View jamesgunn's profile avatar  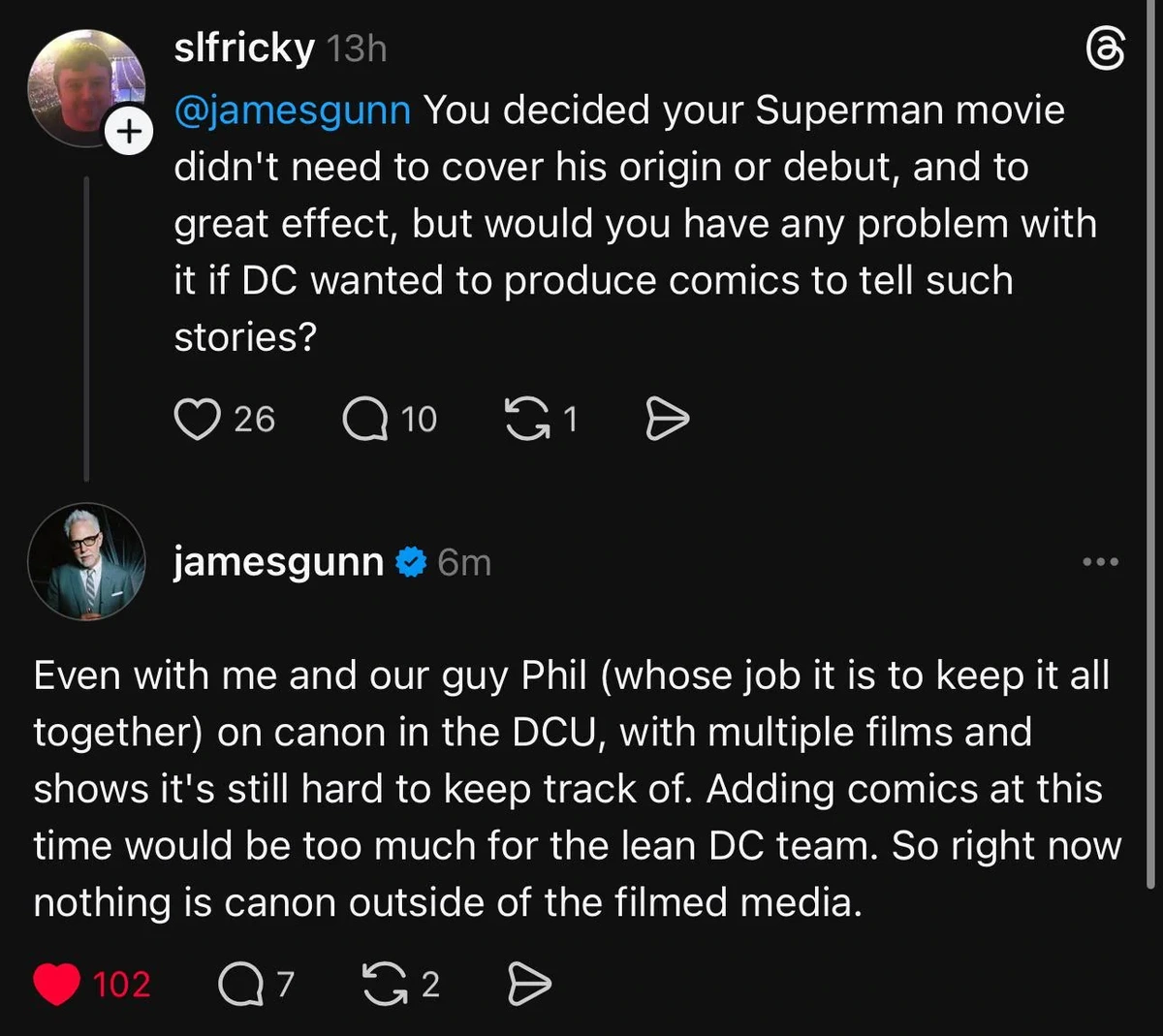click(86, 562)
